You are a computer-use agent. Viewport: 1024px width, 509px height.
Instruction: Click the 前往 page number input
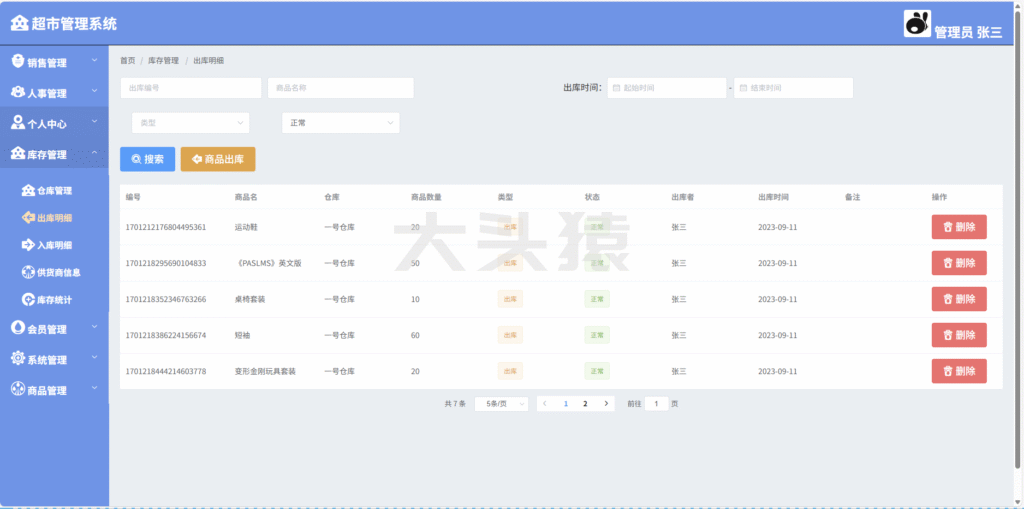(x=656, y=404)
